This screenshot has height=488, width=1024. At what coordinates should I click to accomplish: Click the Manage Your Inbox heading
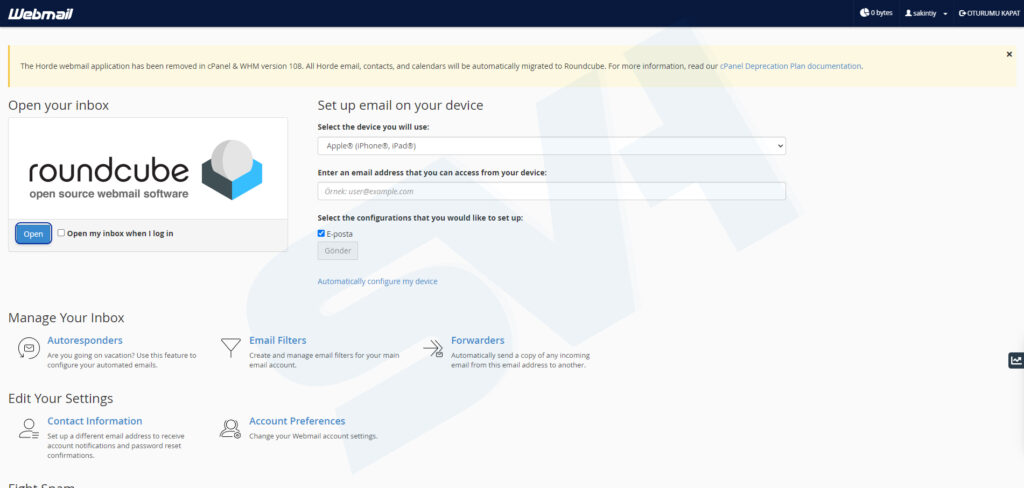pyautogui.click(x=66, y=318)
